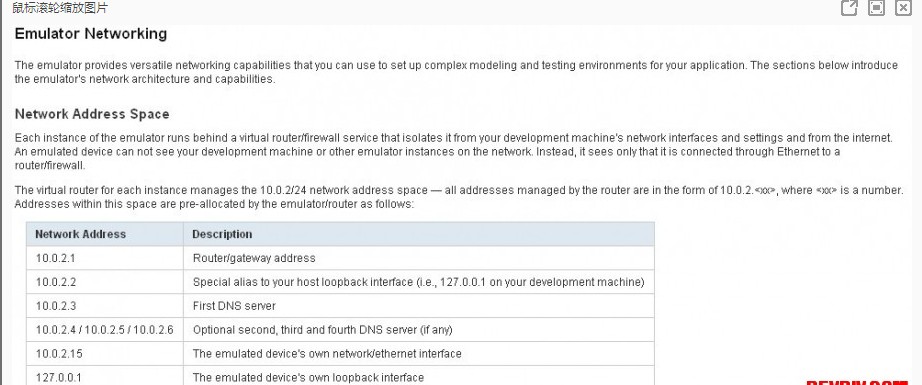The image size is (922, 385).
Task: Click the 10.0.2.4 / 10.0.2.5 / 10.0.2.6 cell
Action: point(105,330)
